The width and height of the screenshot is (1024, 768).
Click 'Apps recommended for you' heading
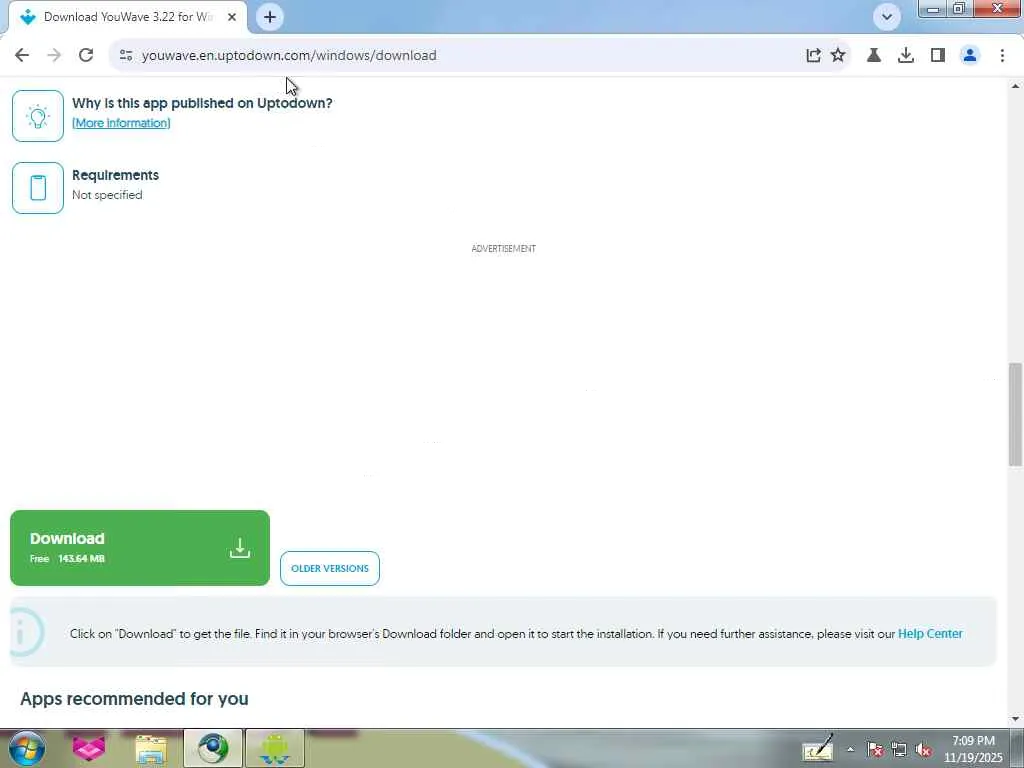tap(135, 698)
